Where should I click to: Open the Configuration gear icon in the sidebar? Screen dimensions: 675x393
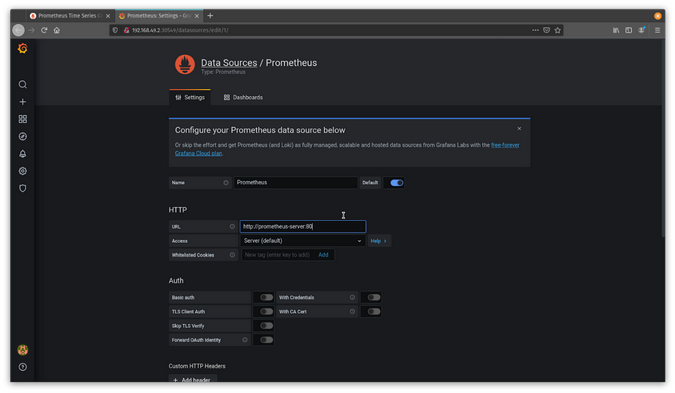[23, 171]
